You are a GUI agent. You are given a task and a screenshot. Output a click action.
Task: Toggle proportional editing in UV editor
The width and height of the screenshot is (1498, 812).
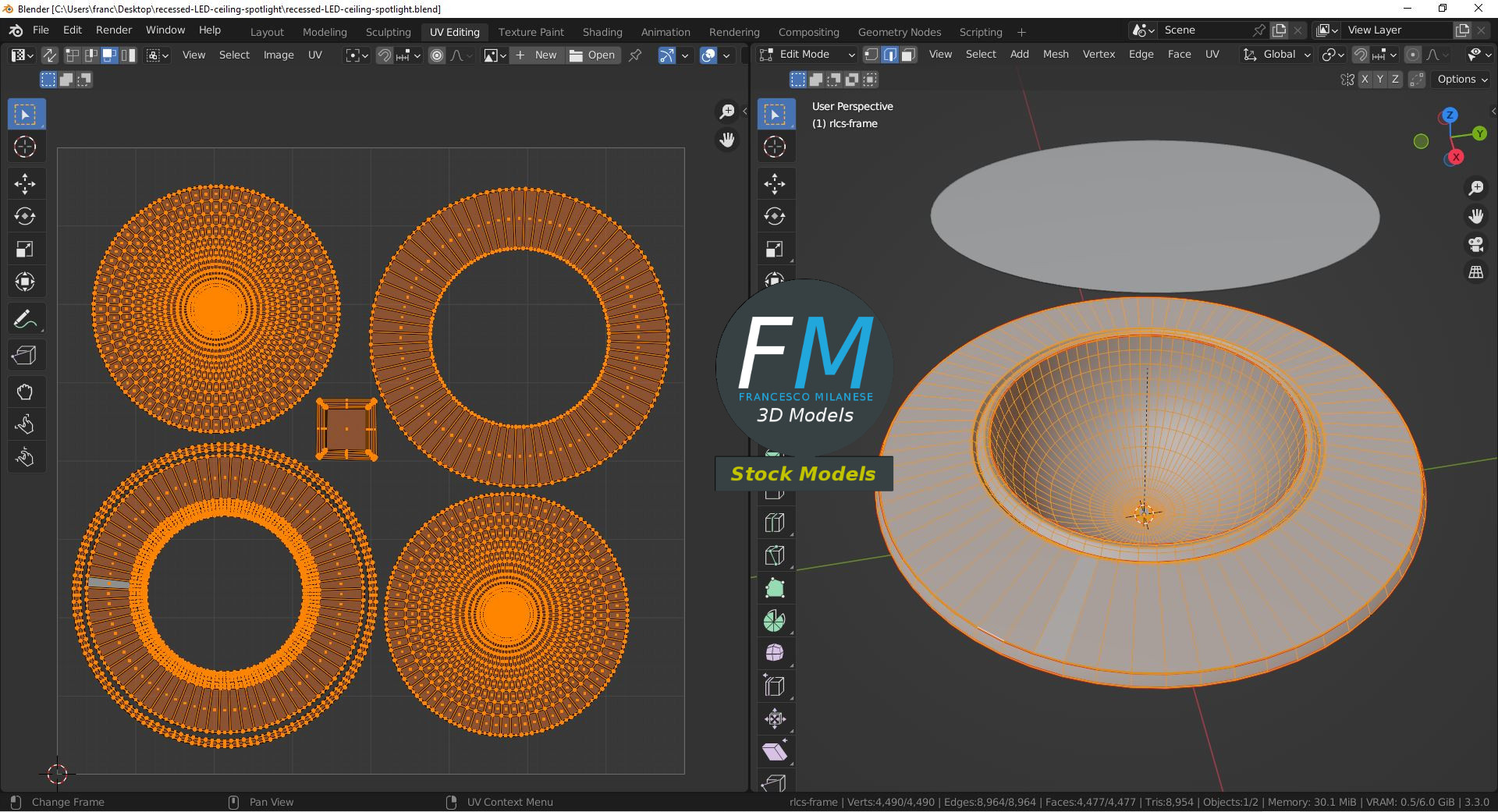[x=437, y=55]
